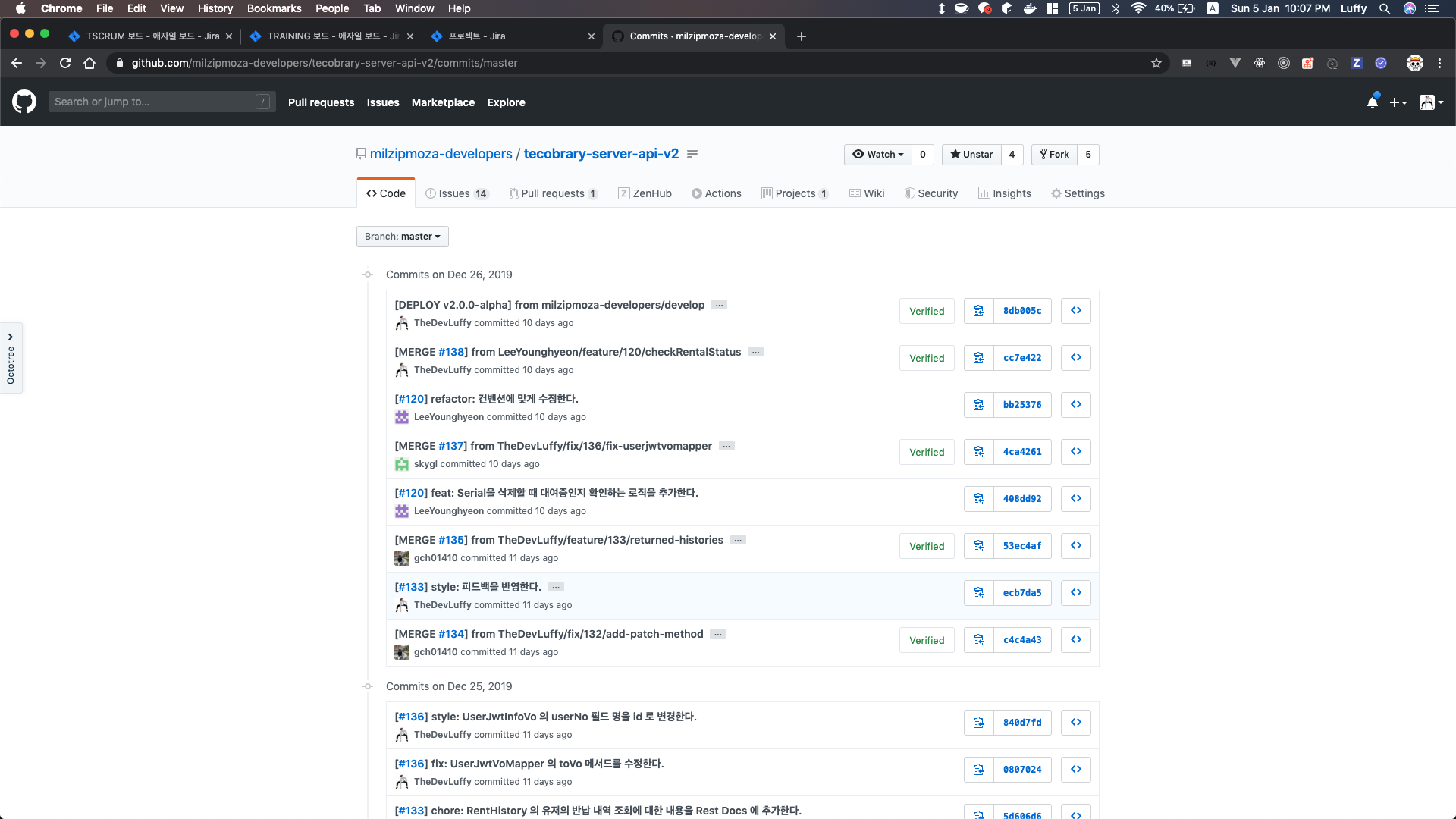Copy the full SHA for commit 8db005c

point(978,311)
